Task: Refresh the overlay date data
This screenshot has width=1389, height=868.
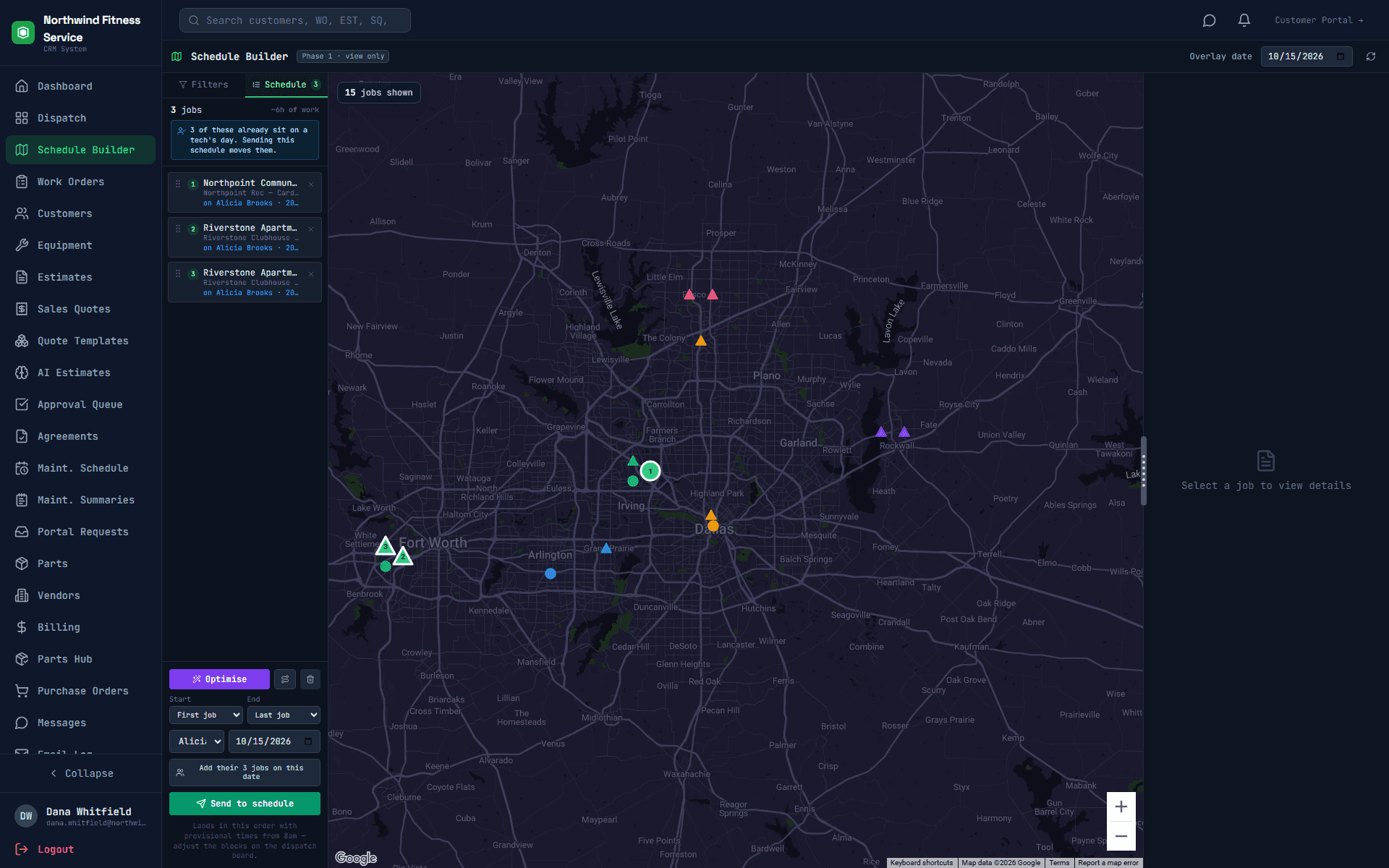Action: [x=1370, y=56]
